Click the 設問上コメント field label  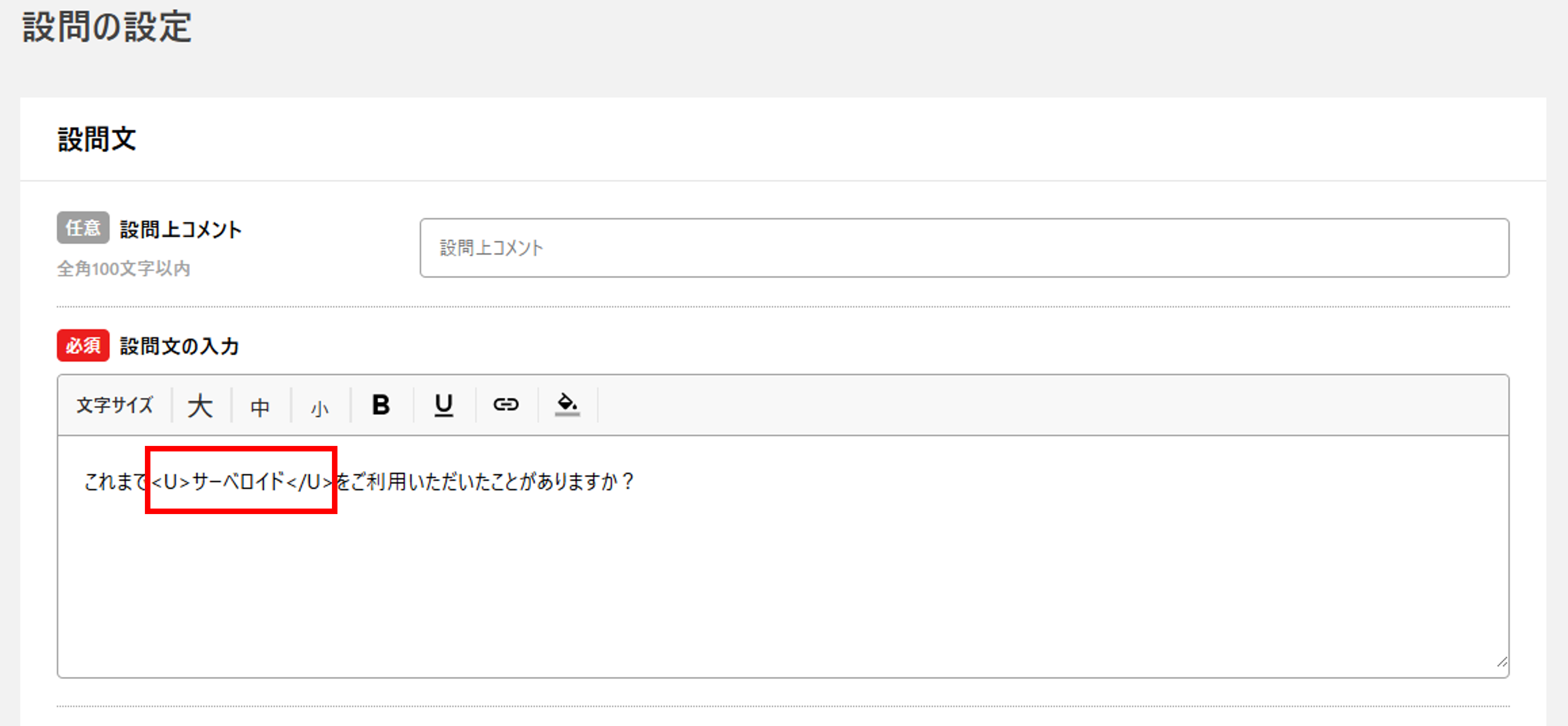[x=181, y=230]
